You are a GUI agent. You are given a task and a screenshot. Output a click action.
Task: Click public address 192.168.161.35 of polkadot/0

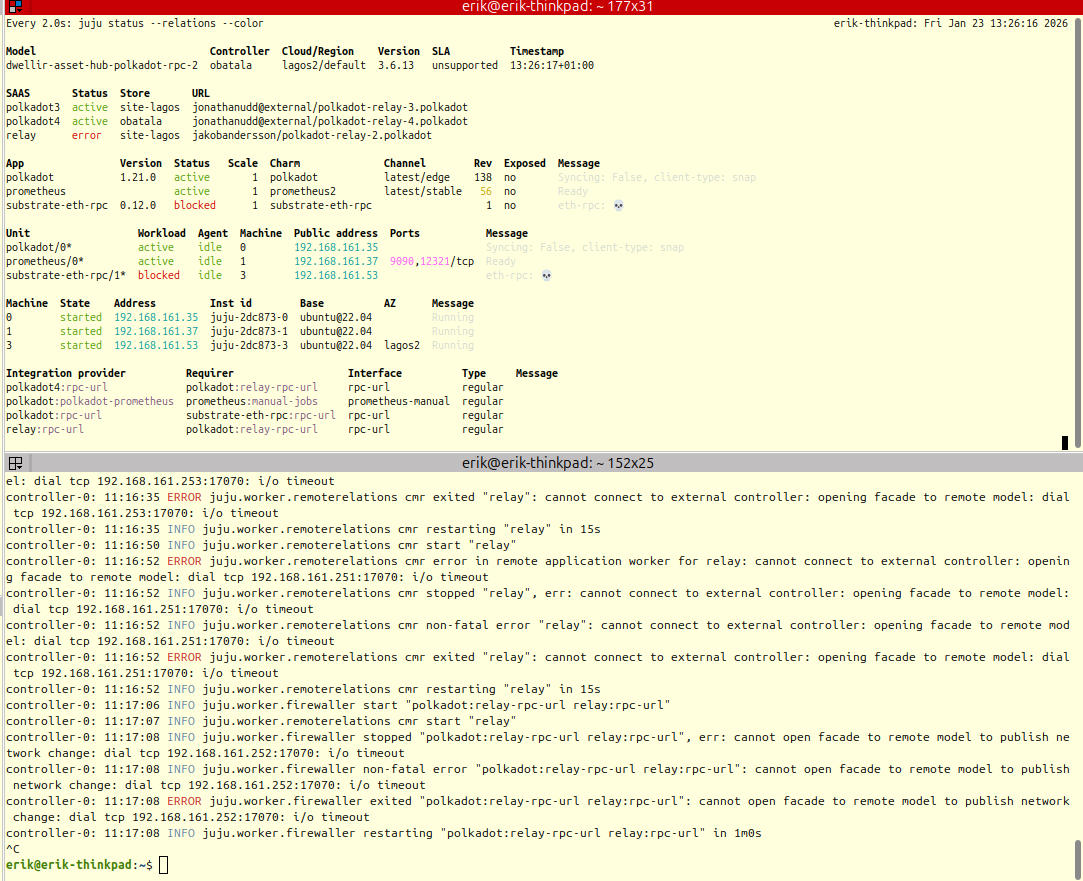[336, 247]
